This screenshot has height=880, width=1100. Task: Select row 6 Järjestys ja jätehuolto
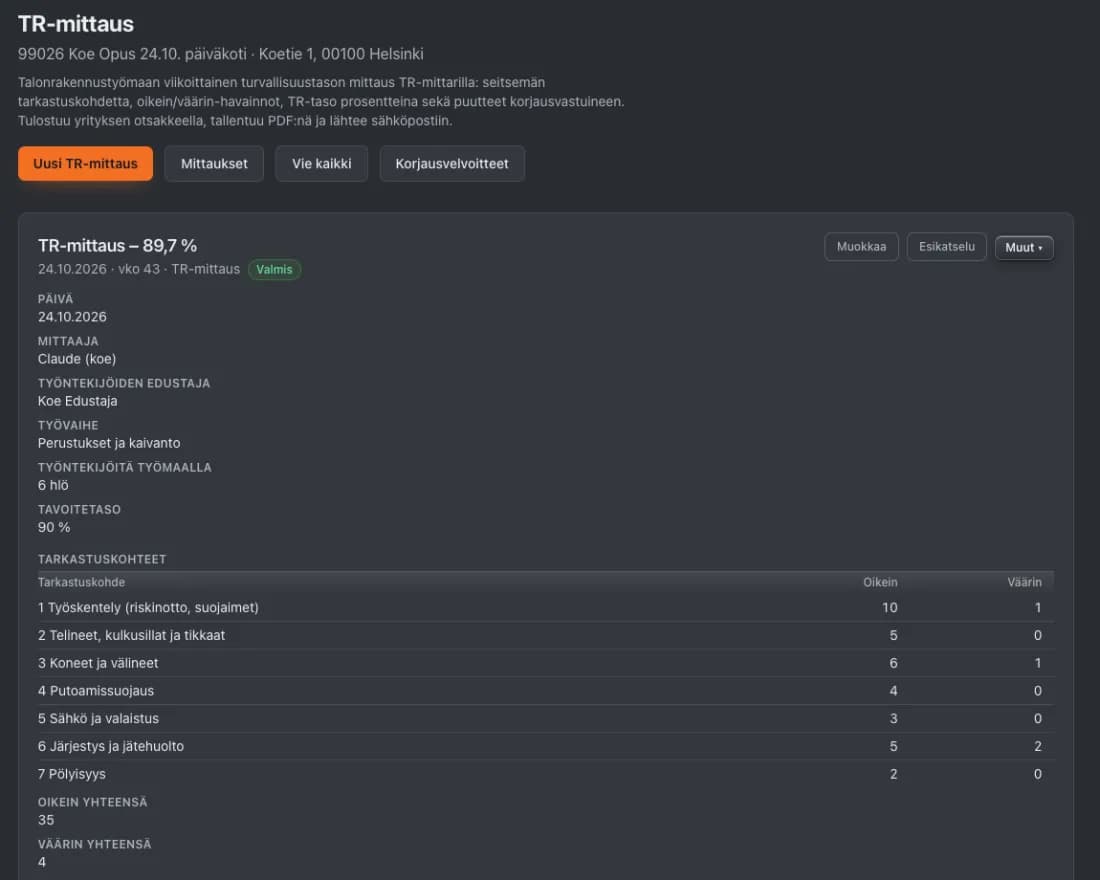tap(546, 746)
